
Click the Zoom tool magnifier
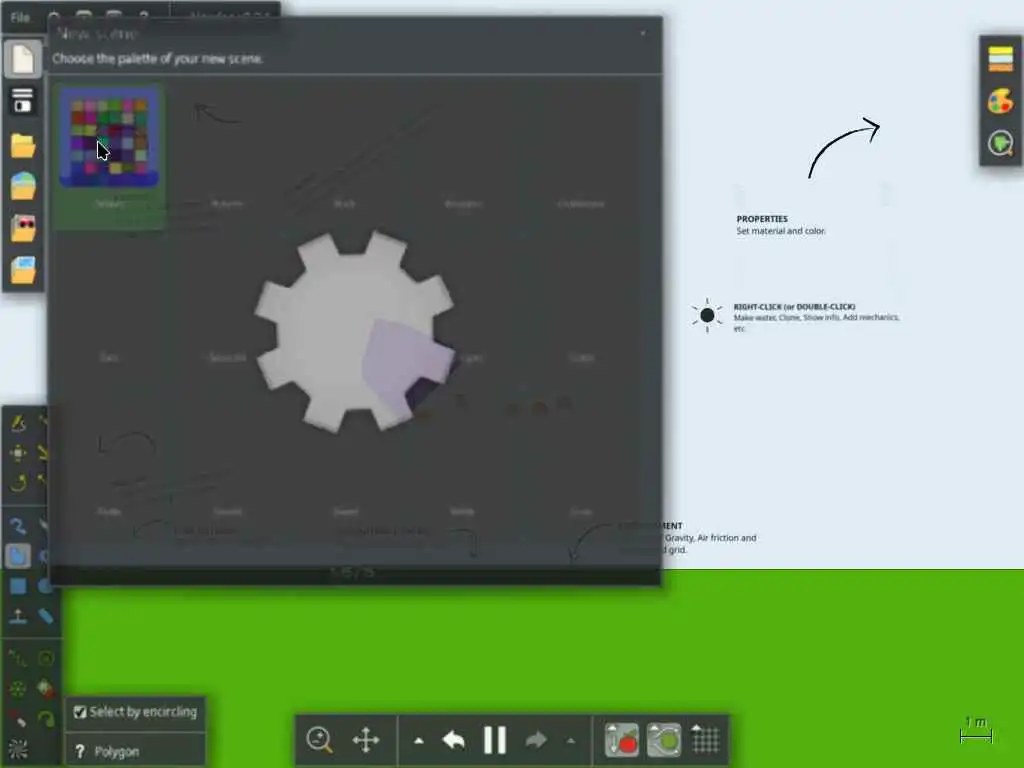click(319, 740)
